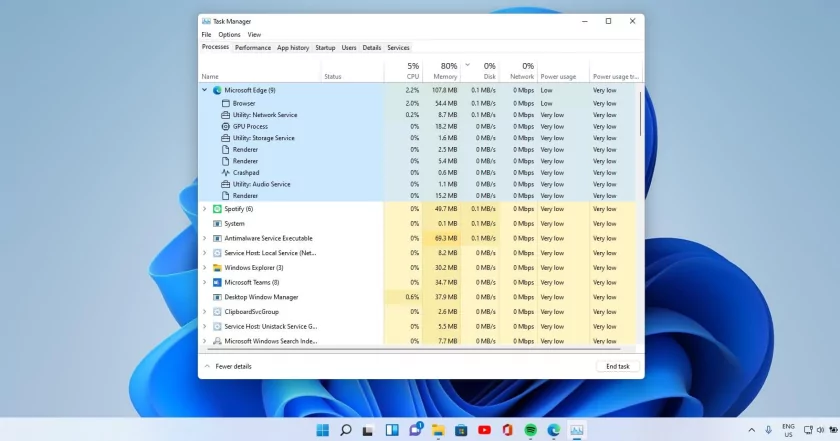Screen dimensions: 840x441
Task: Collapse the Microsoft Edge process group
Action: (x=205, y=90)
